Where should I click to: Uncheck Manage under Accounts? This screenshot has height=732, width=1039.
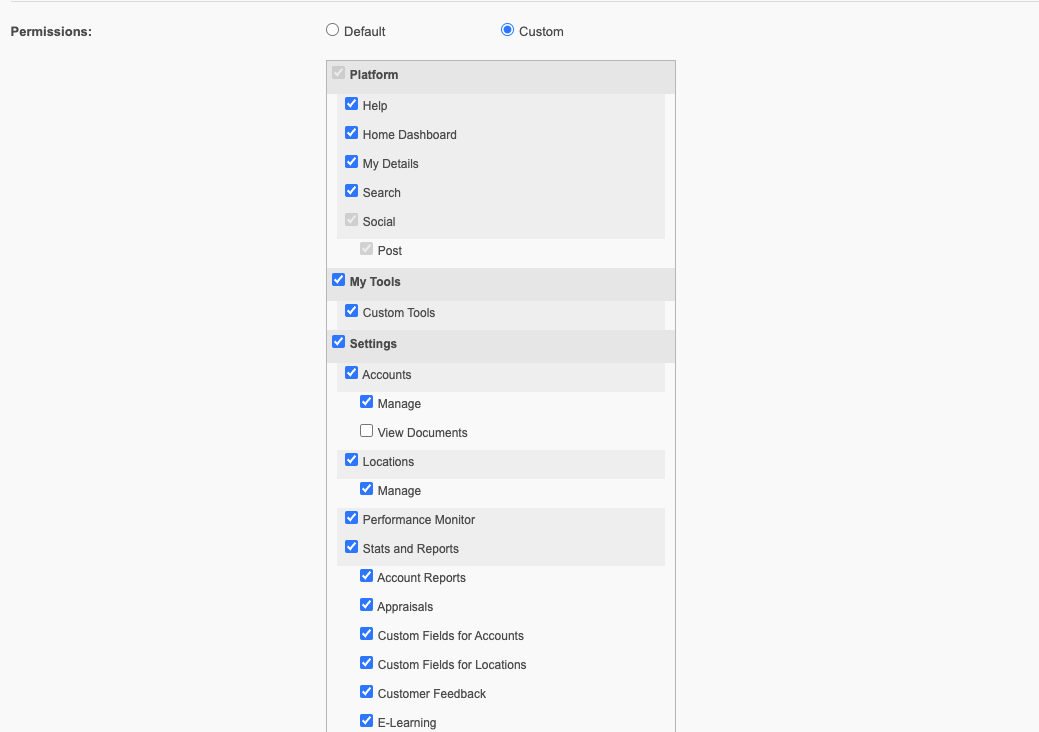(366, 402)
